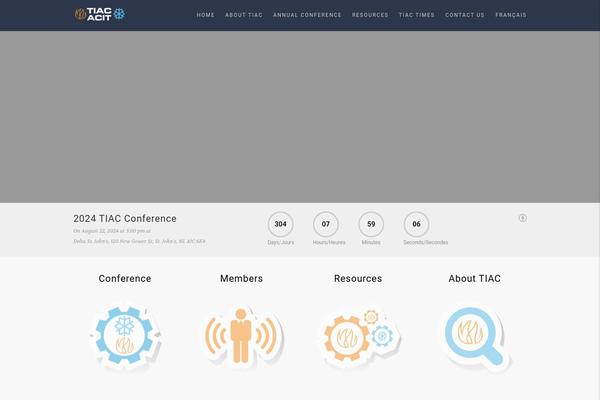
Task: Open the Conference snowflake gear icon
Action: [x=125, y=337]
